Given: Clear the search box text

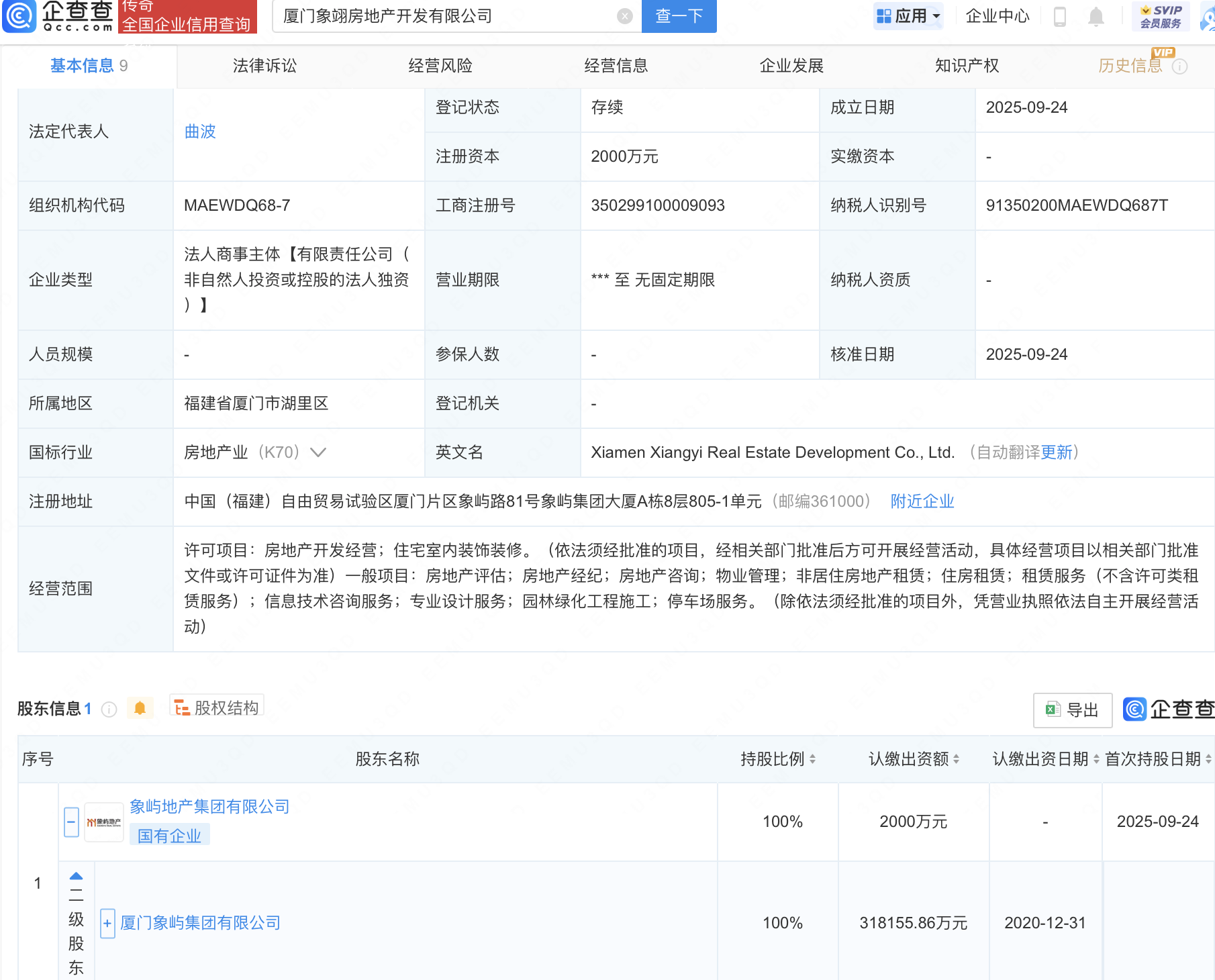Looking at the screenshot, I should click(x=624, y=16).
